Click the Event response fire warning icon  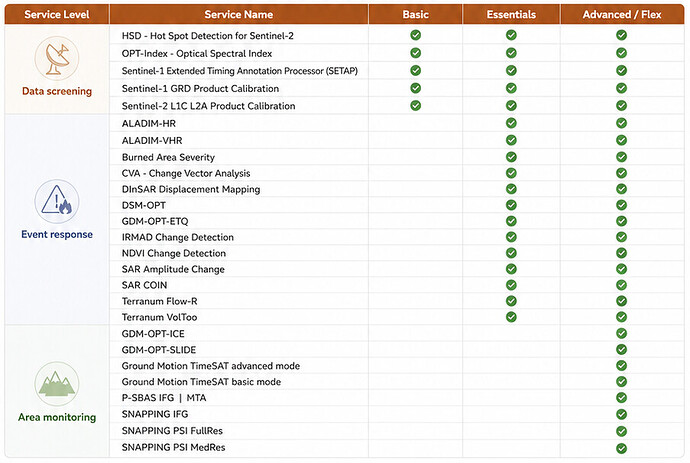pos(57,202)
